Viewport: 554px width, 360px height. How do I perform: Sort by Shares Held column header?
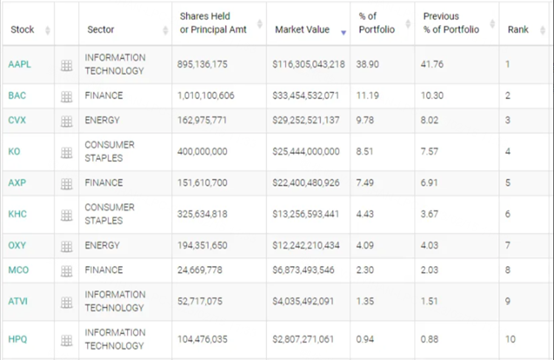pos(213,23)
